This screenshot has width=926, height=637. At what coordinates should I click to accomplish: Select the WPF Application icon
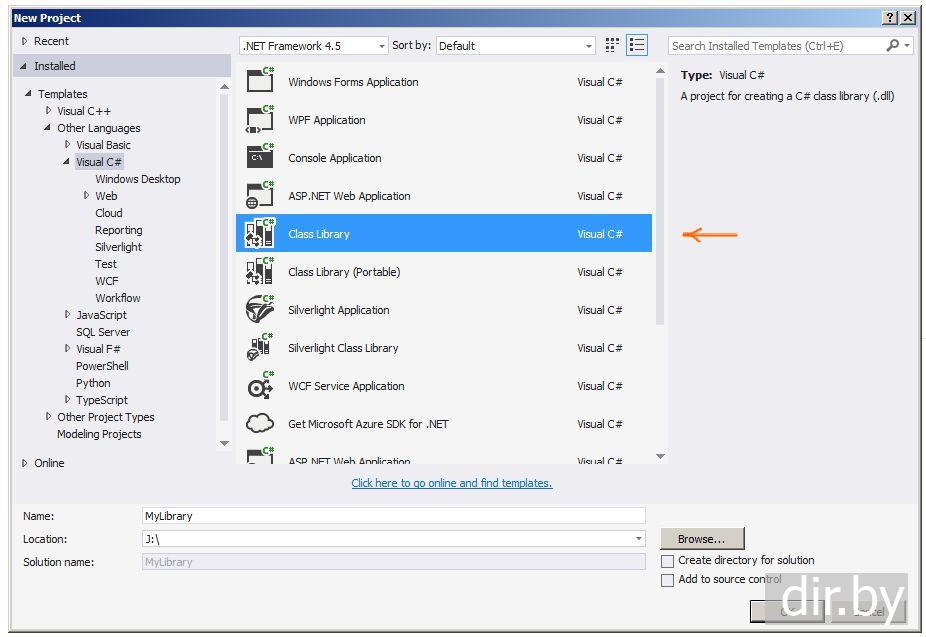coord(260,119)
